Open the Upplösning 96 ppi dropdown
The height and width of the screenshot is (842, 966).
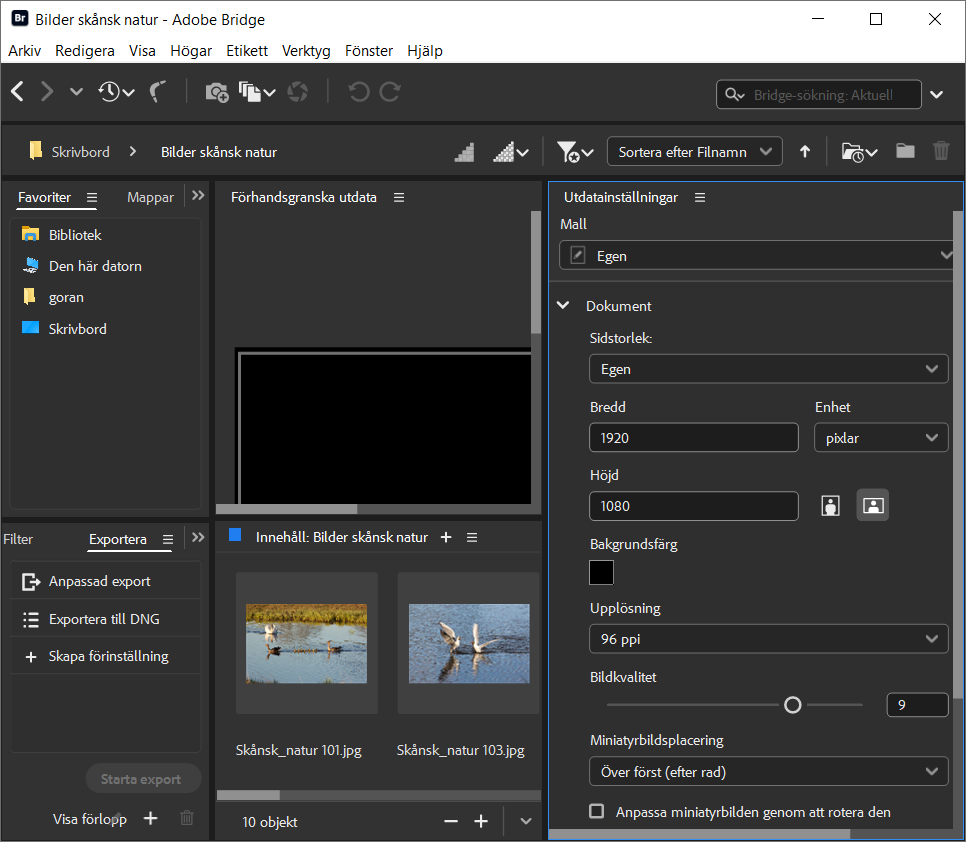pos(768,639)
